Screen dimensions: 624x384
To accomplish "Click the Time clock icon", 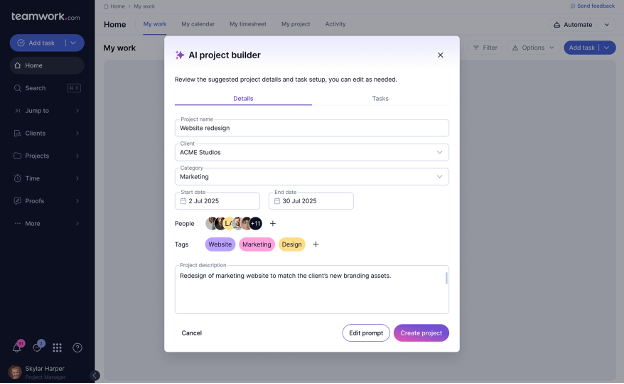I will [x=18, y=178].
